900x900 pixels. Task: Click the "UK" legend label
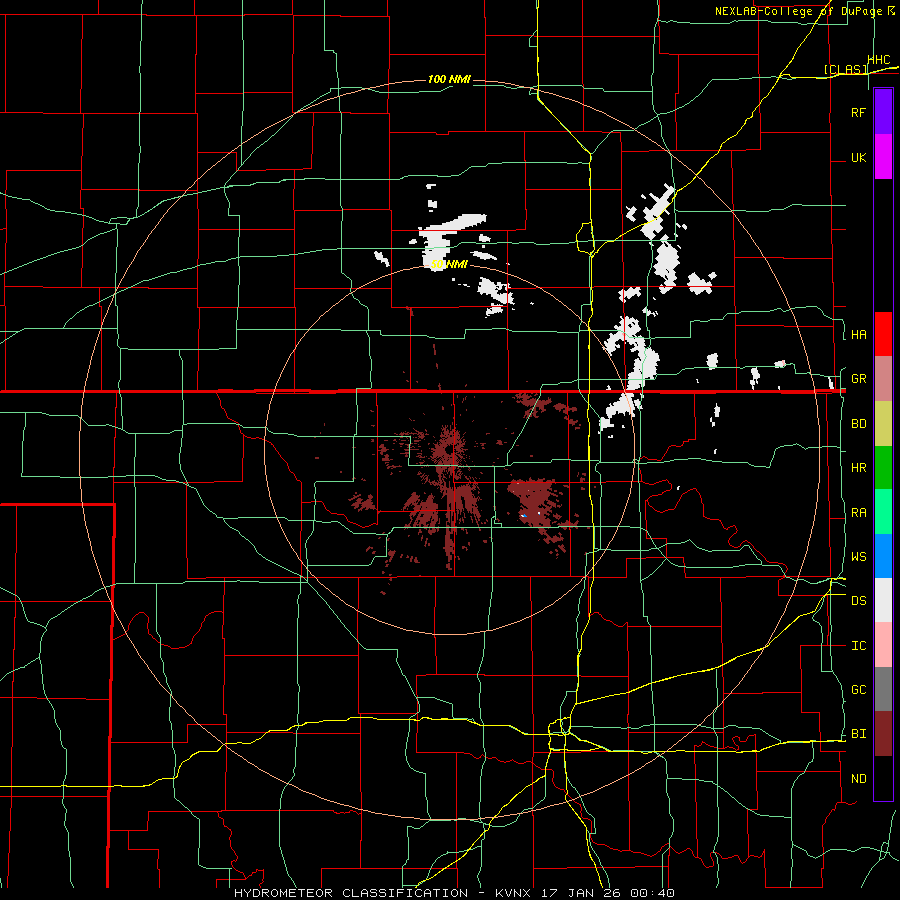point(858,158)
